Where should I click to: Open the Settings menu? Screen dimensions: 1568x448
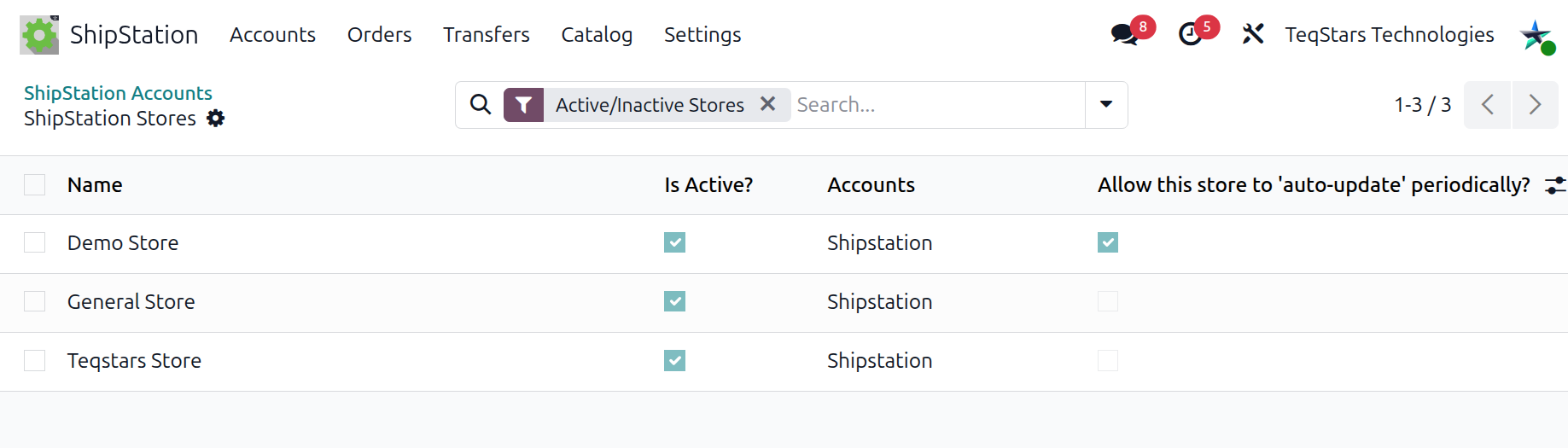point(702,35)
